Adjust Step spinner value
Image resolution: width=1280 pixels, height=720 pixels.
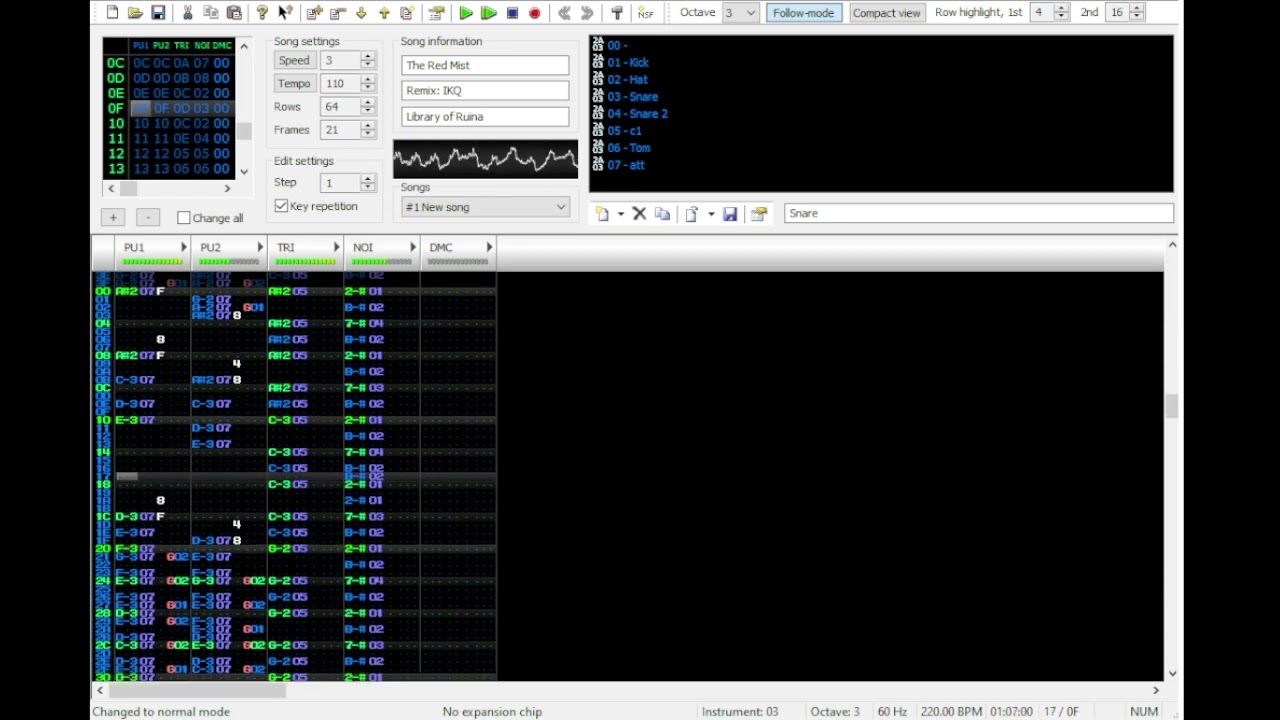tap(368, 183)
